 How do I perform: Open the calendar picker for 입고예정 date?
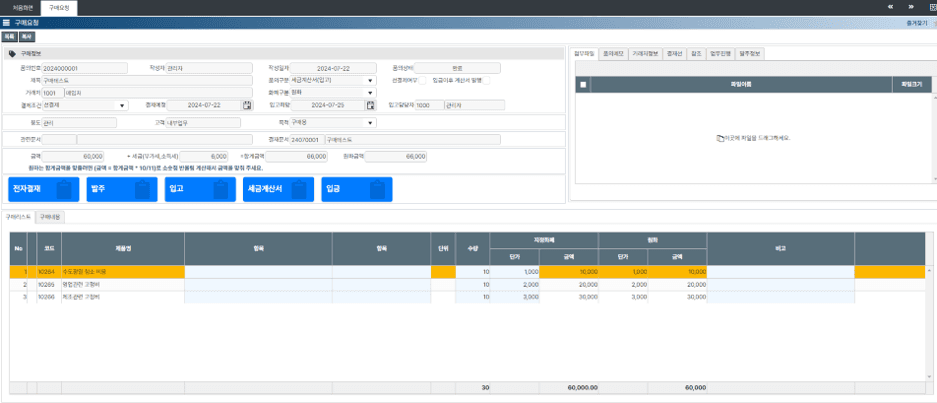tap(370, 105)
